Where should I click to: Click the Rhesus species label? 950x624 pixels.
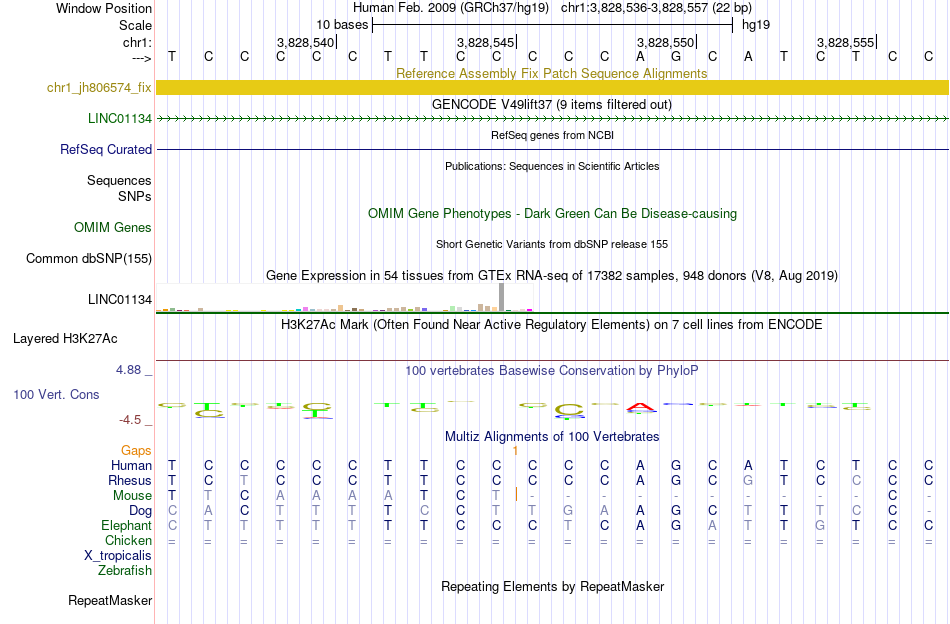point(130,480)
